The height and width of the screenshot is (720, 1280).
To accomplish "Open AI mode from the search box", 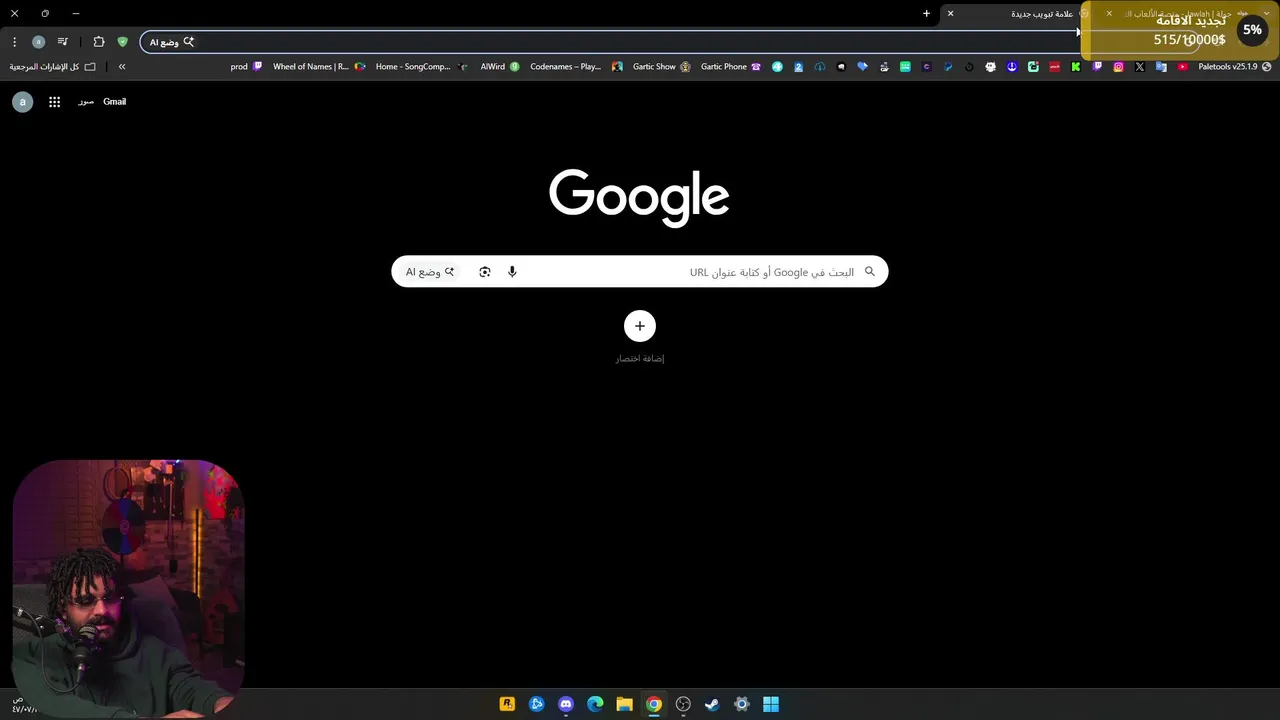I will click(x=430, y=272).
